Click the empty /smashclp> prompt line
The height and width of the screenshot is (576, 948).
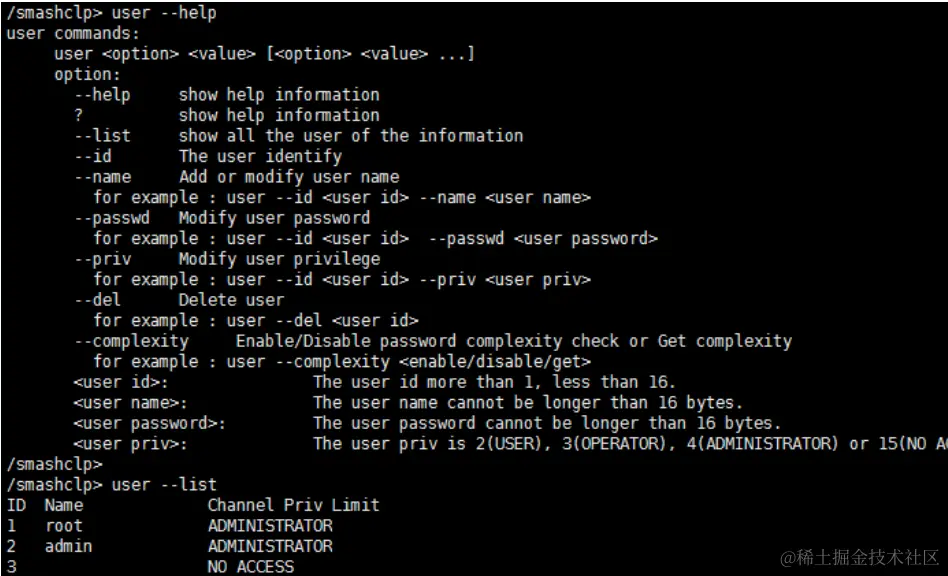tap(51, 464)
